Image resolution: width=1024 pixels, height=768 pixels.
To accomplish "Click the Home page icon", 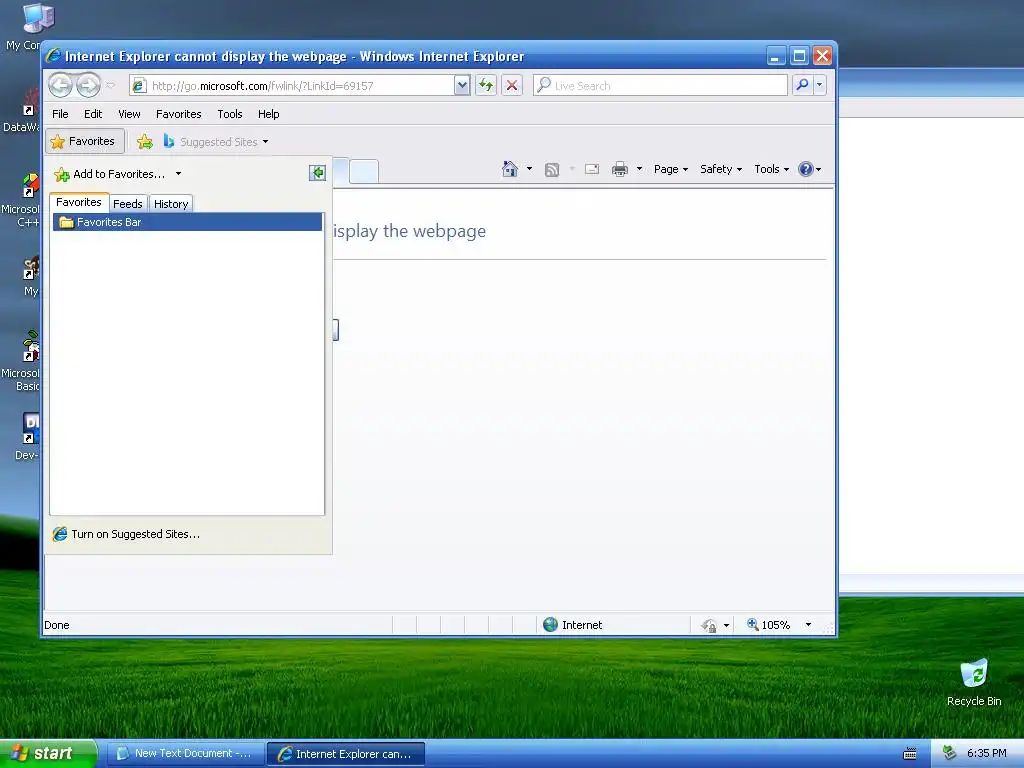I will click(510, 169).
